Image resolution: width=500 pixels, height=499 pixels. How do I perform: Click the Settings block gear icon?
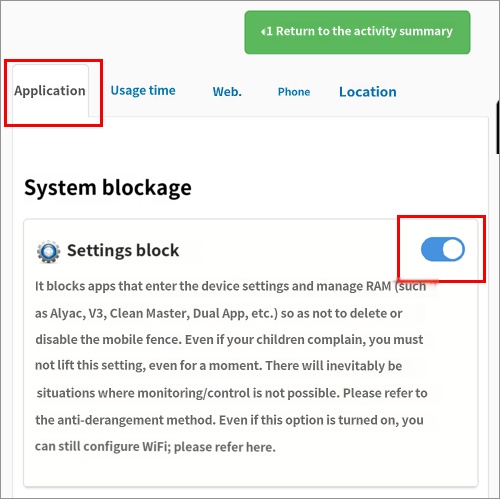pos(49,251)
